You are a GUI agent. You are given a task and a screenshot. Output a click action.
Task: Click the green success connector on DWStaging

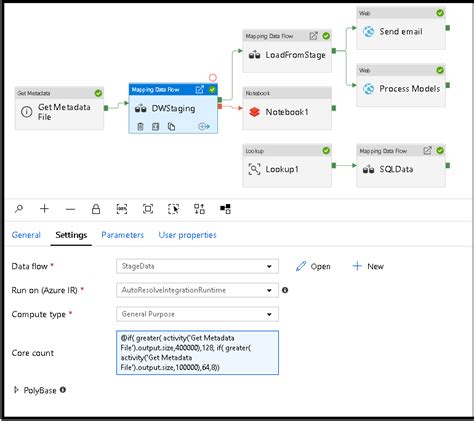coord(220,100)
